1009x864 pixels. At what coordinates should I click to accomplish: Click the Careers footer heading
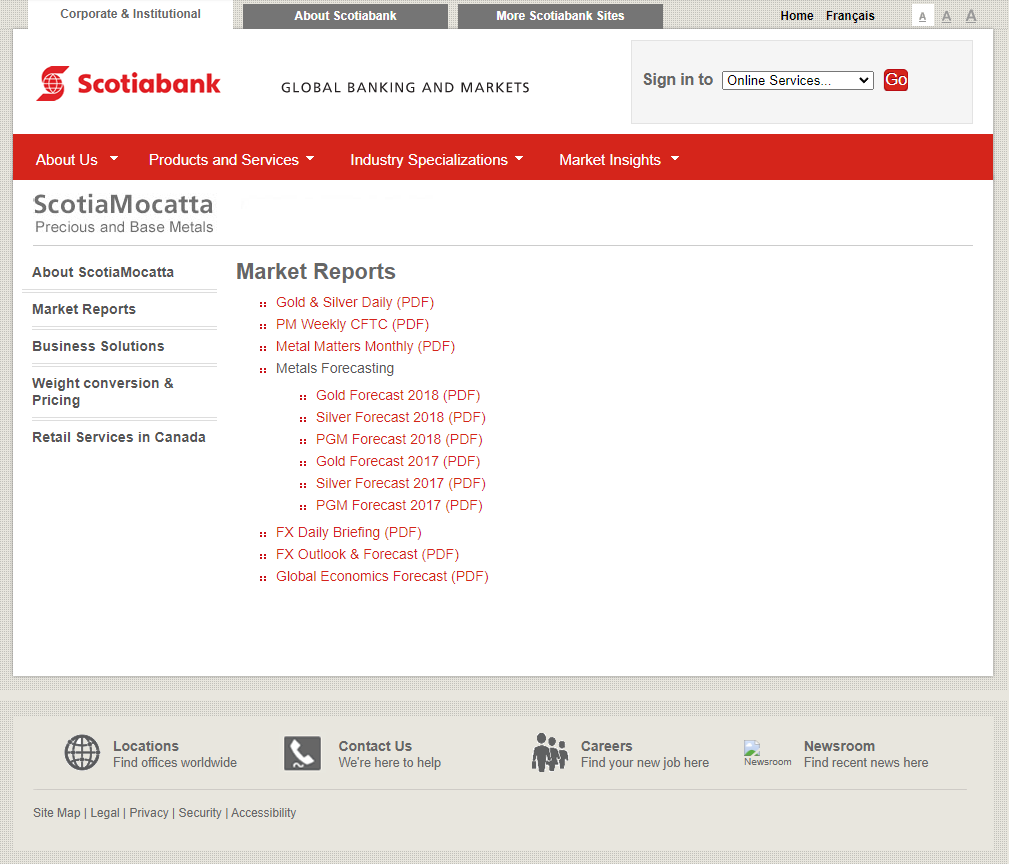(607, 746)
